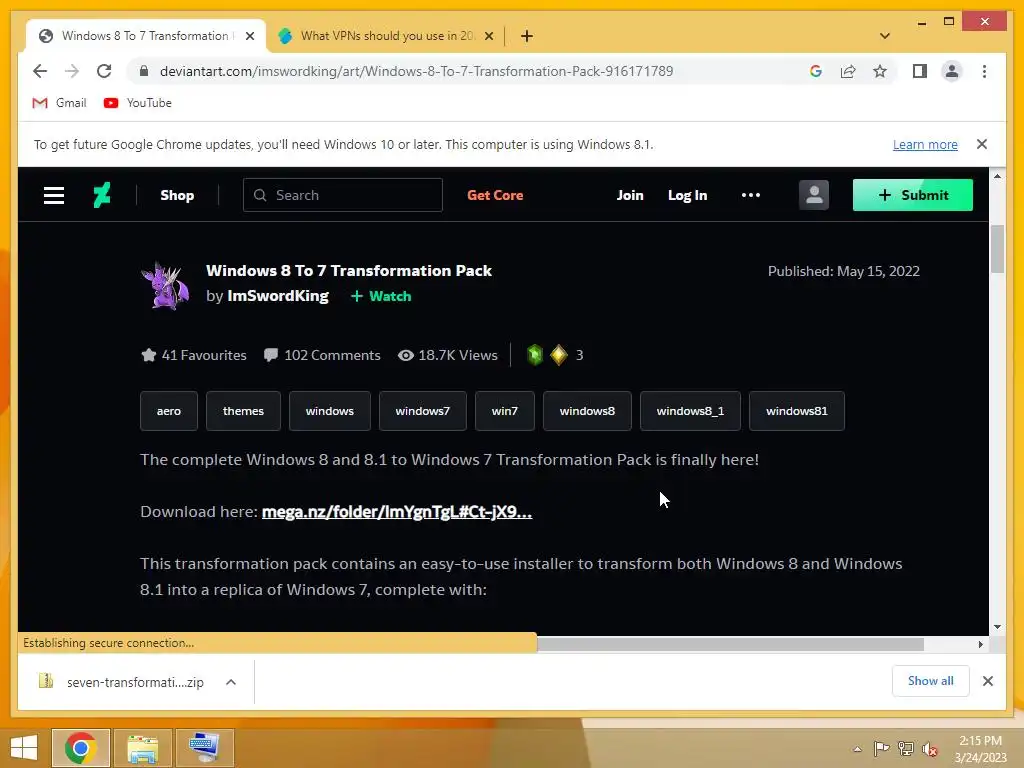This screenshot has height=768, width=1024.
Task: Open the mega.nz download folder link
Action: (x=396, y=511)
